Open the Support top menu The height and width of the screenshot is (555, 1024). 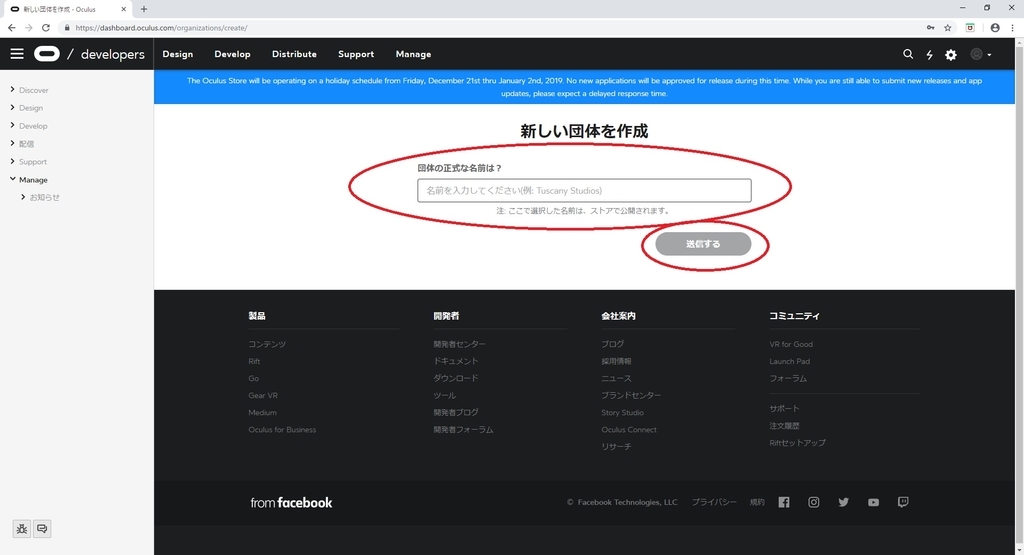point(356,54)
